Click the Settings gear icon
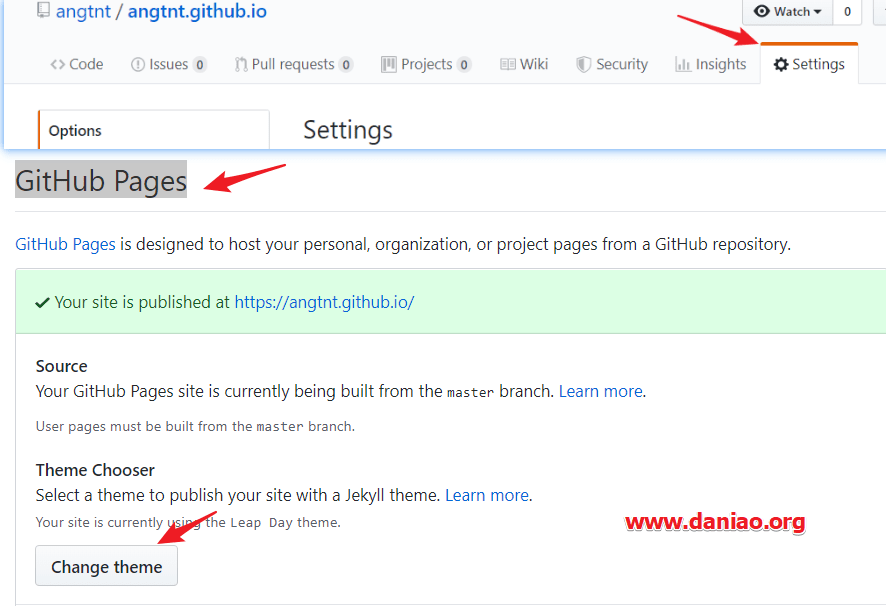Screen dimensions: 886x606 pos(780,64)
